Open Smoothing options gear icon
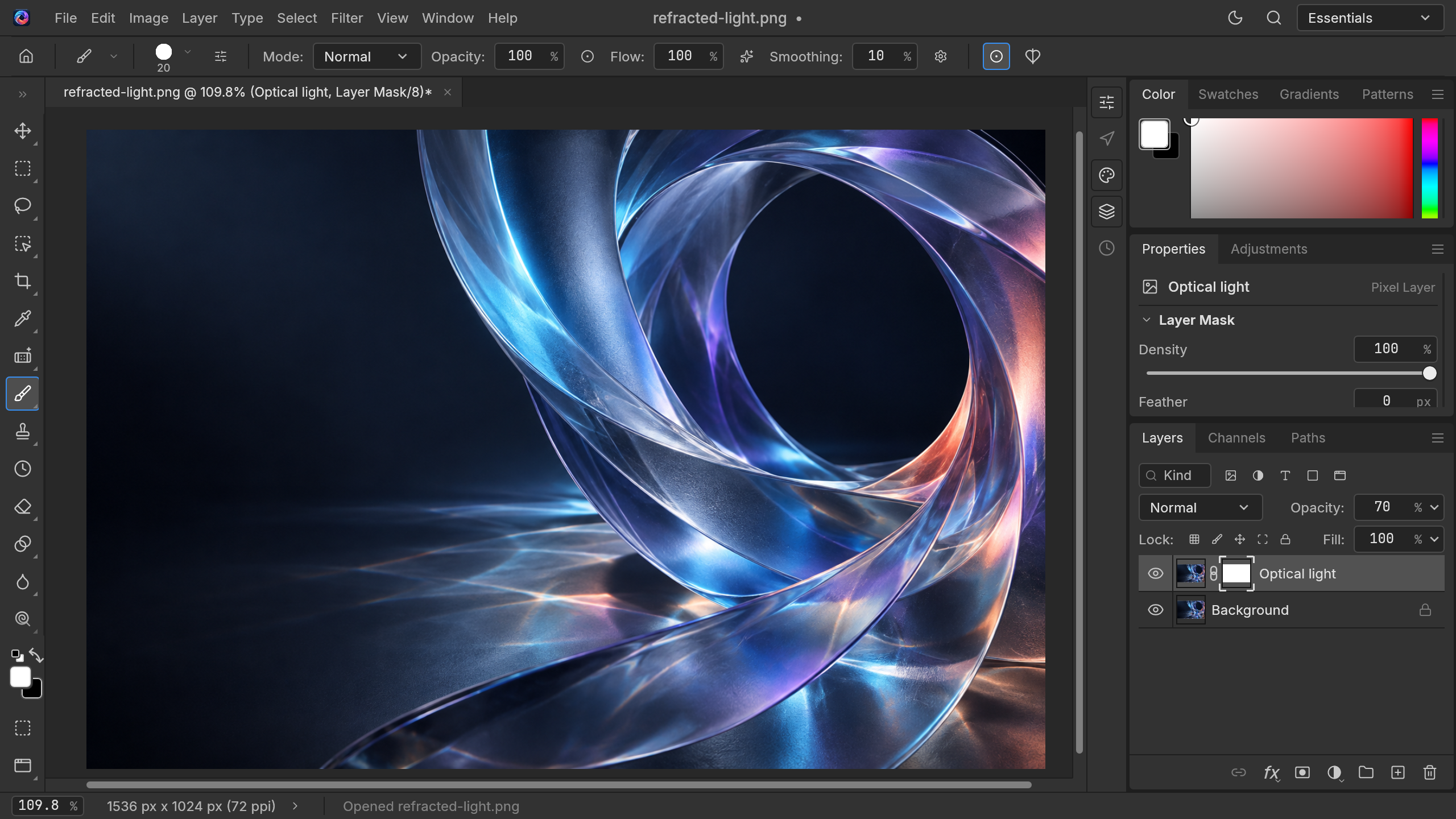 (941, 56)
